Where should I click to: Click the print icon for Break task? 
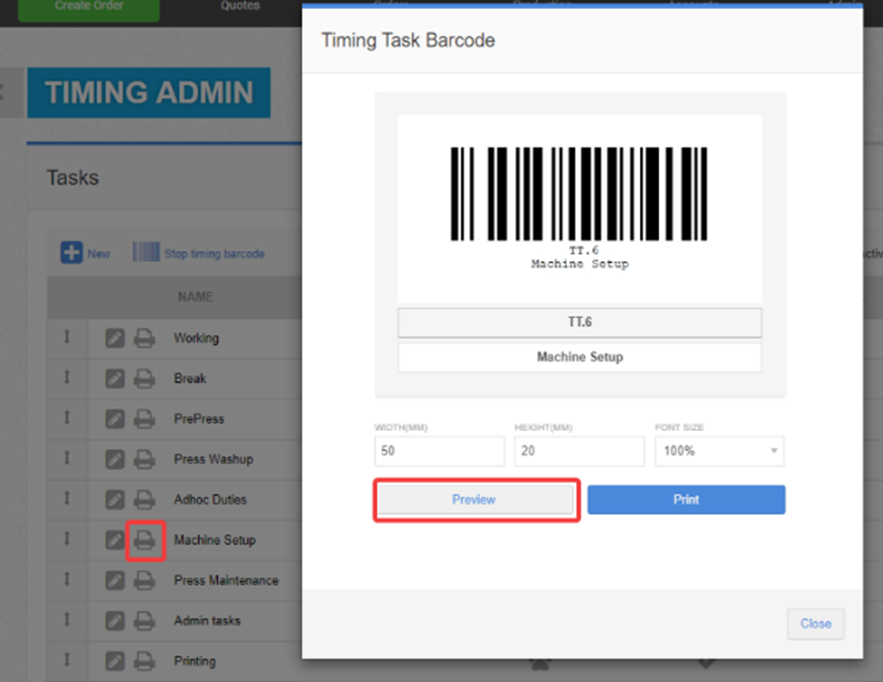144,378
